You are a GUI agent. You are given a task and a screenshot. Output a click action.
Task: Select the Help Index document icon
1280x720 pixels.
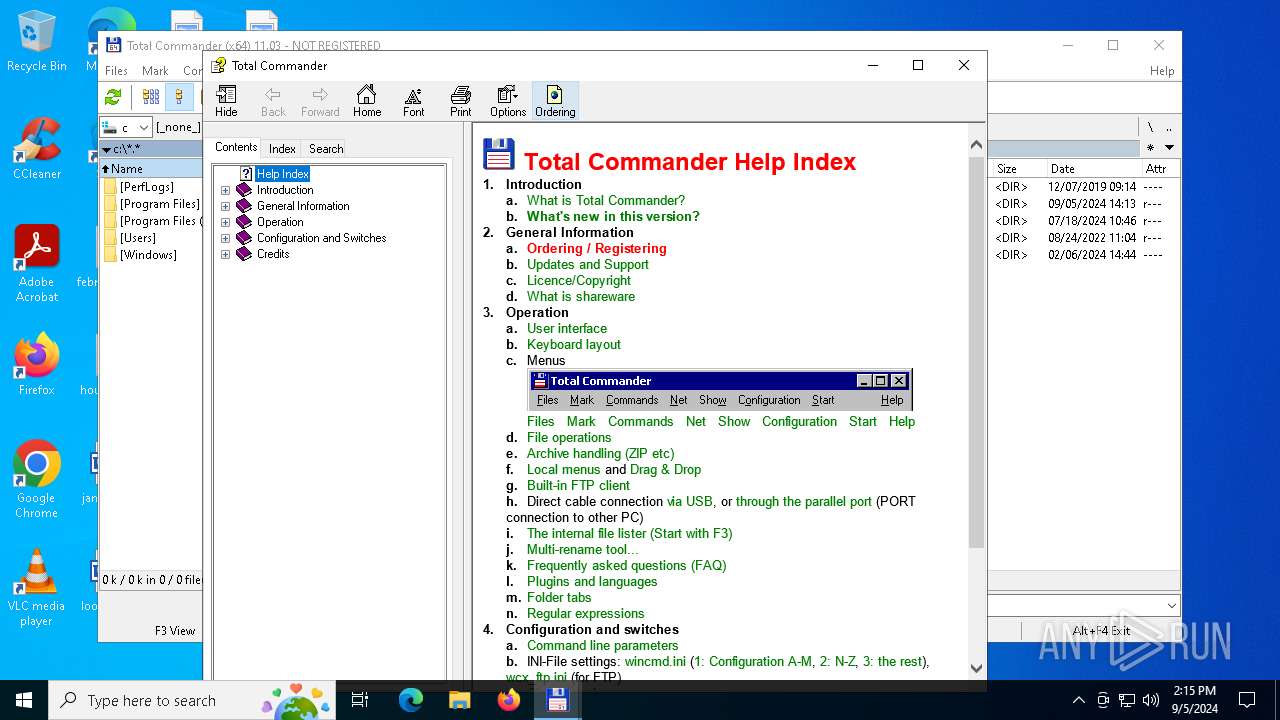point(246,174)
